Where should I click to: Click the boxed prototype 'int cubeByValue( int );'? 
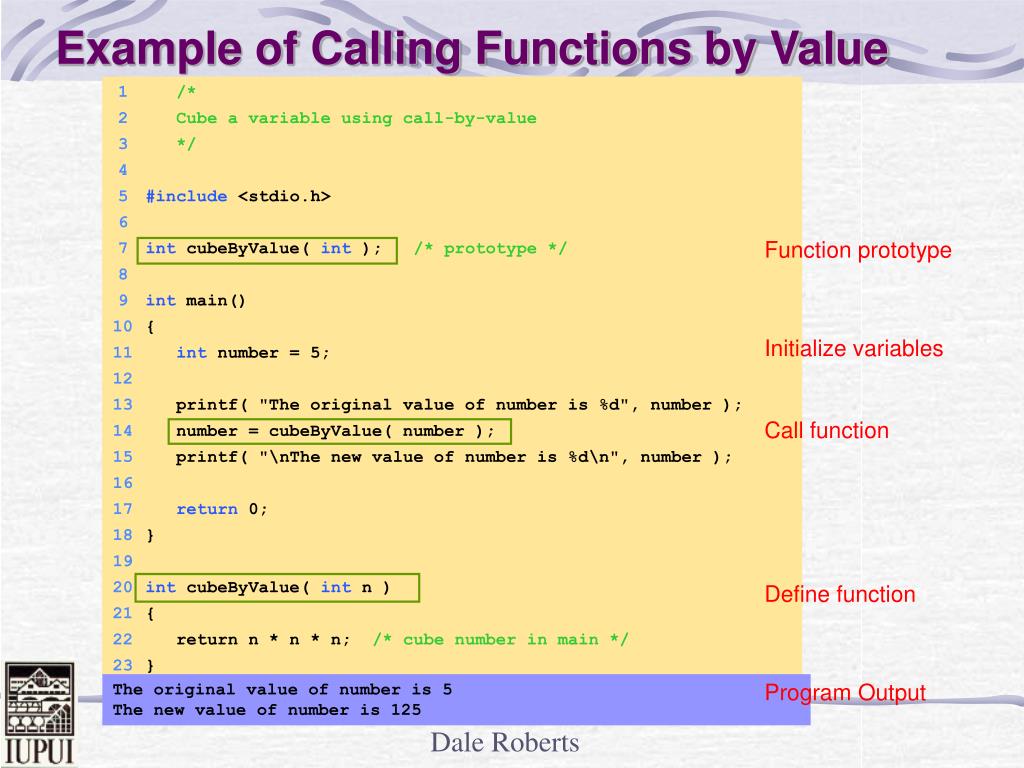point(267,250)
